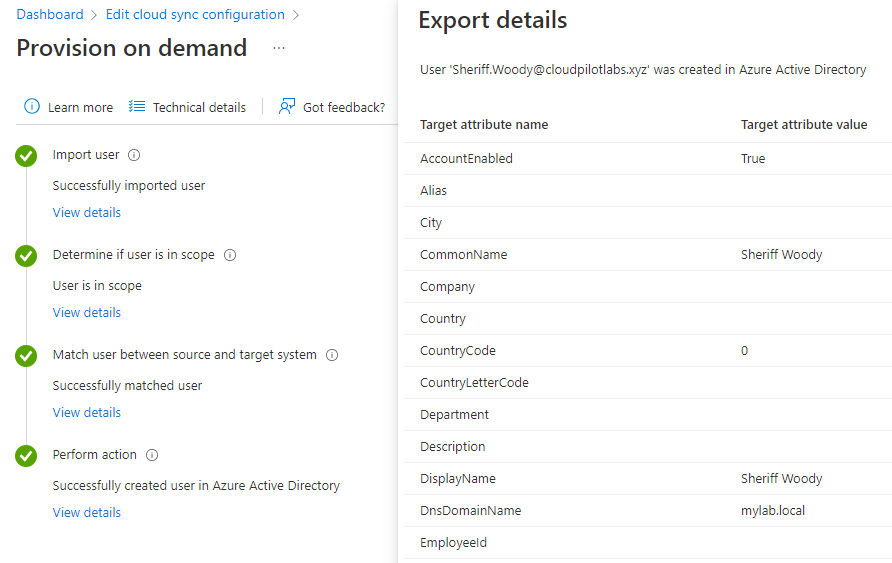Click the Import user step title
The width and height of the screenshot is (892, 563).
tap(86, 155)
